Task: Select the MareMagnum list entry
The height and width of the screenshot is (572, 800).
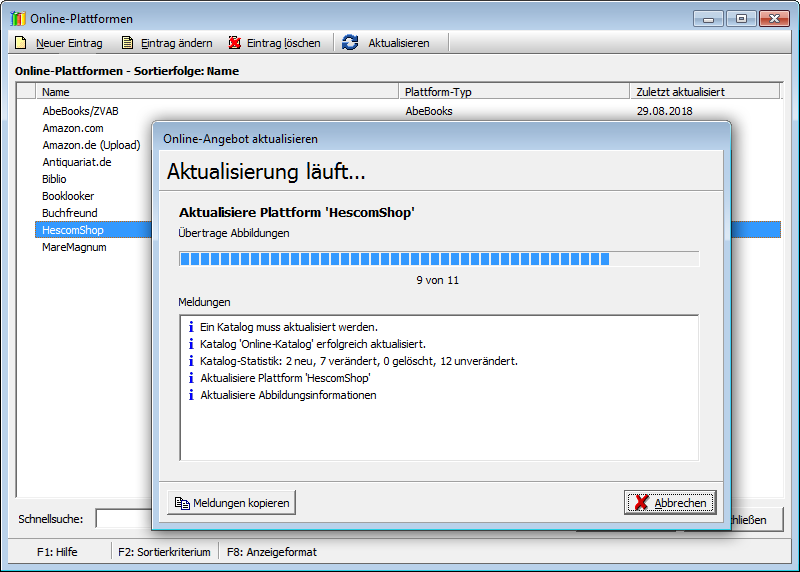Action: 74,247
